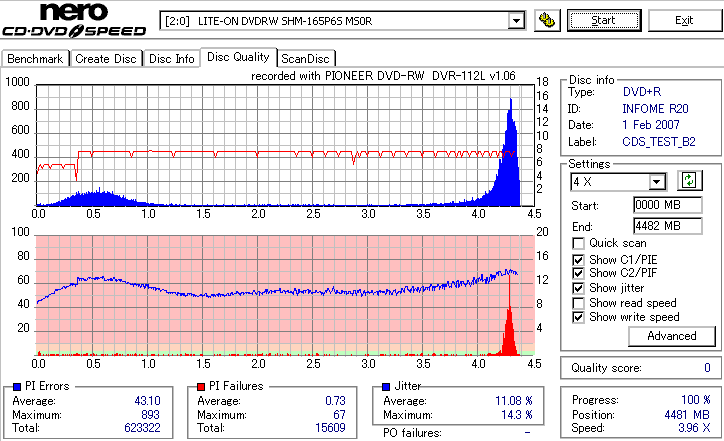Image resolution: width=724 pixels, height=441 pixels.
Task: Click the LITE-ON DVDRW drive combo box
Action: pyautogui.click(x=342, y=21)
